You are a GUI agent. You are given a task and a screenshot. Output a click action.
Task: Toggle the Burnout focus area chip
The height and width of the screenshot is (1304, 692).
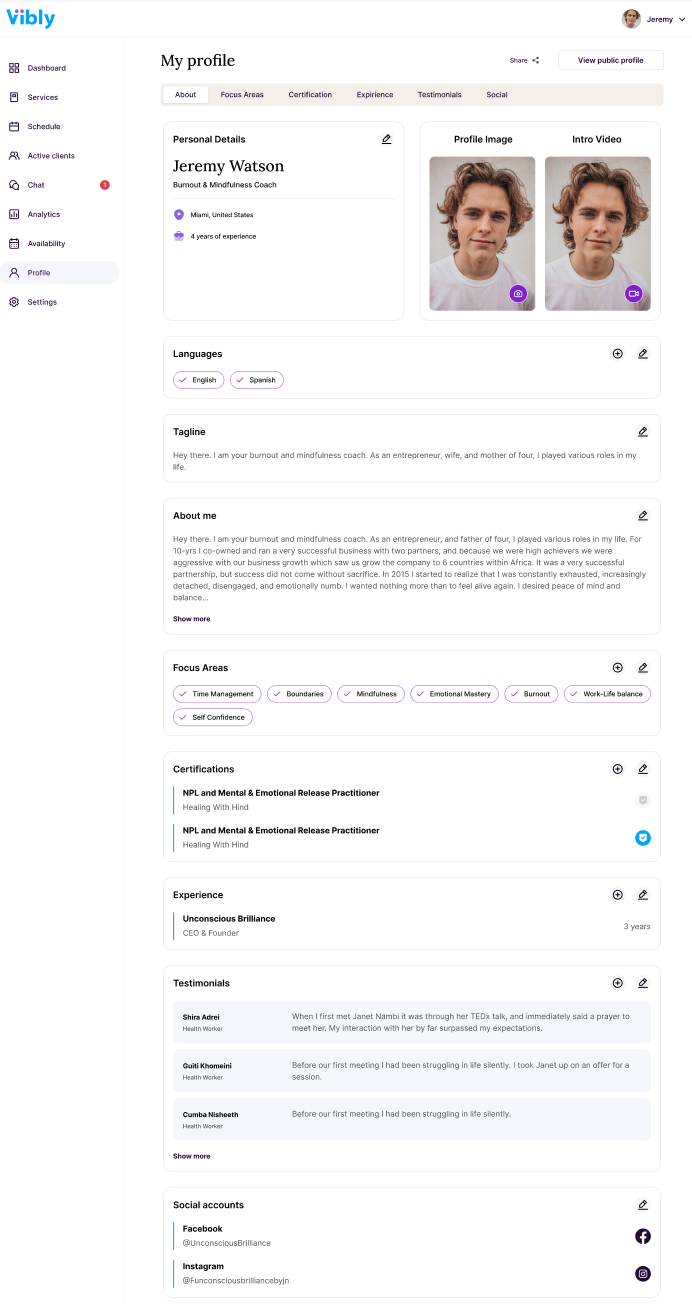coord(531,693)
